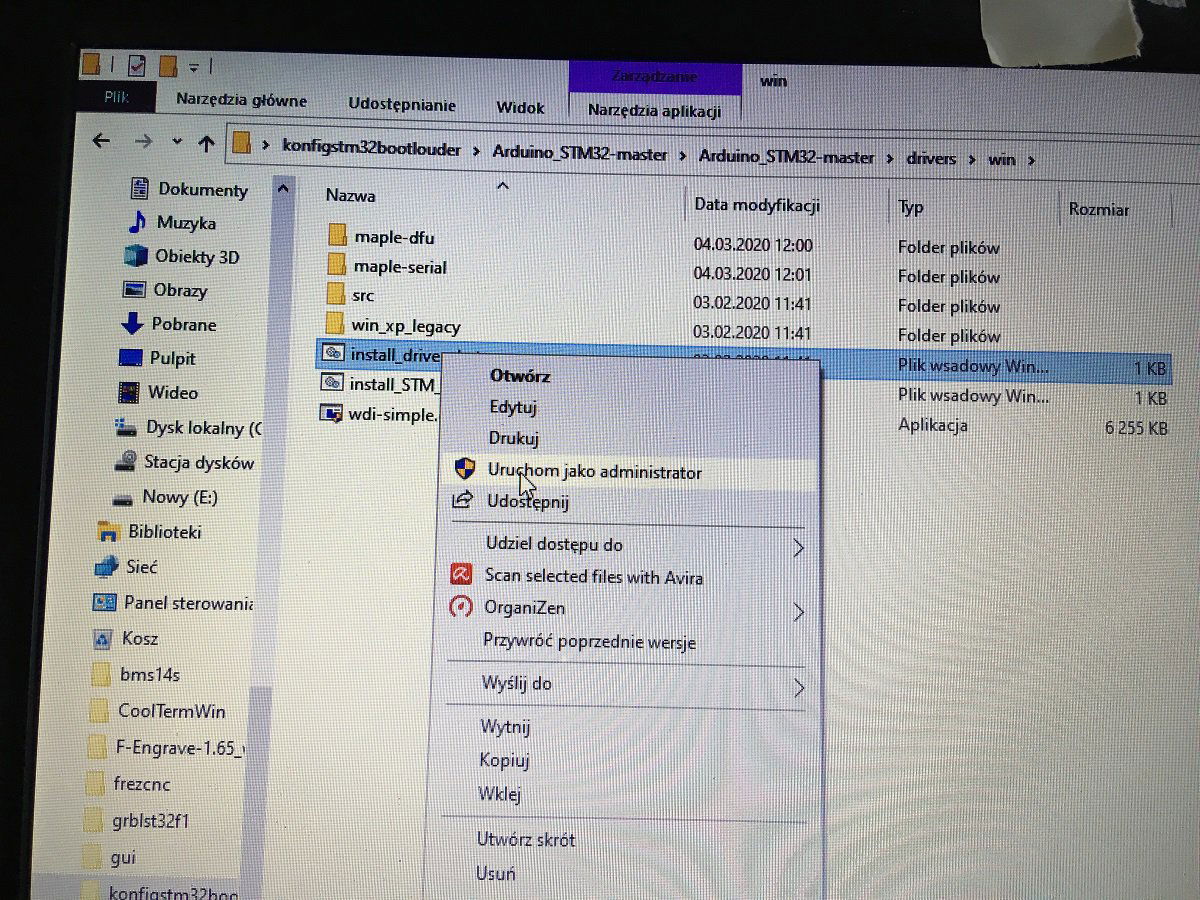Click the maple-dfu folder icon
The height and width of the screenshot is (900, 1200).
click(x=337, y=237)
